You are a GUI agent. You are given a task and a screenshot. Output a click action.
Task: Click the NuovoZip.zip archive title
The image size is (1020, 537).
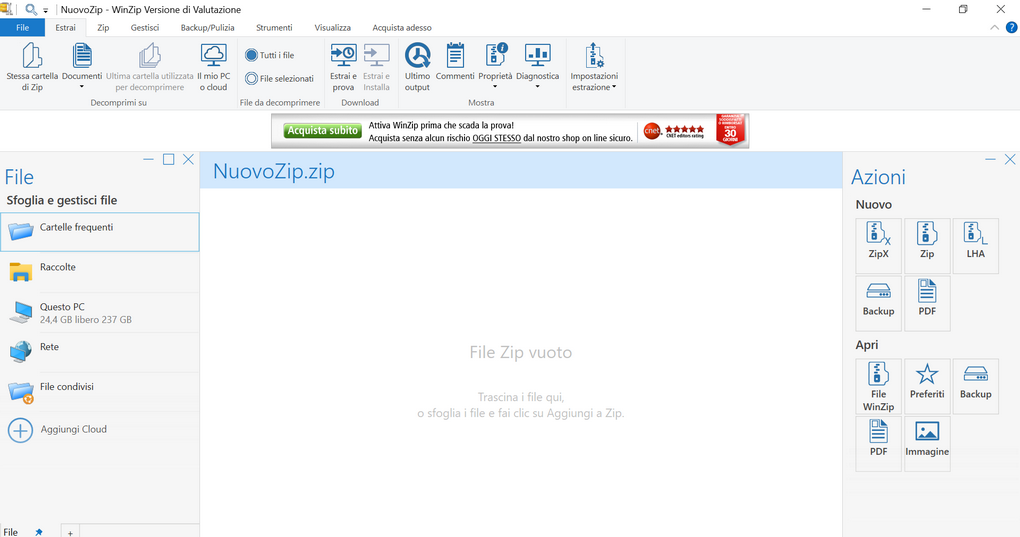pos(274,171)
